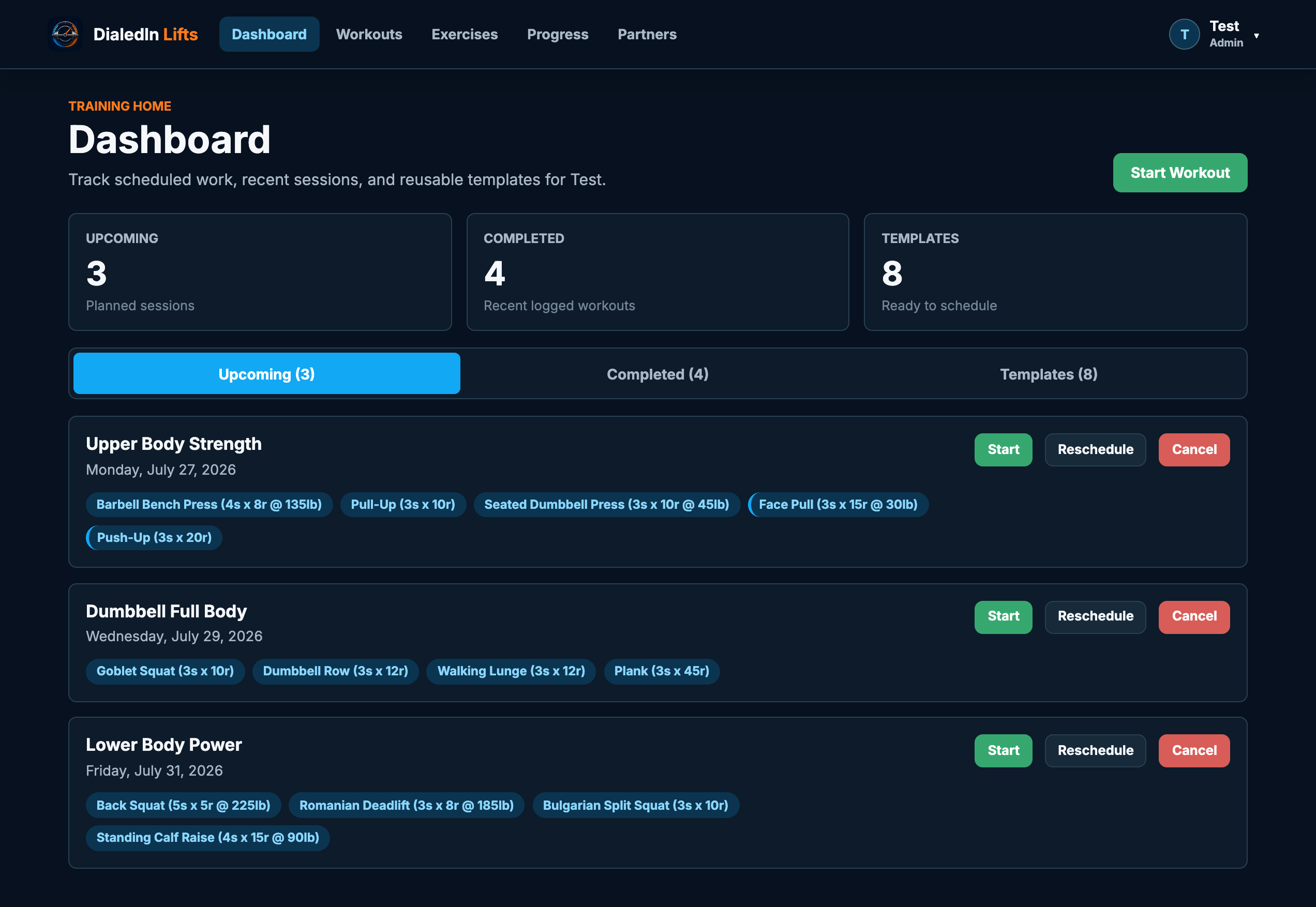The width and height of the screenshot is (1316, 907).
Task: Click the Push-Up (3s x 20r) chip
Action: pos(154,538)
